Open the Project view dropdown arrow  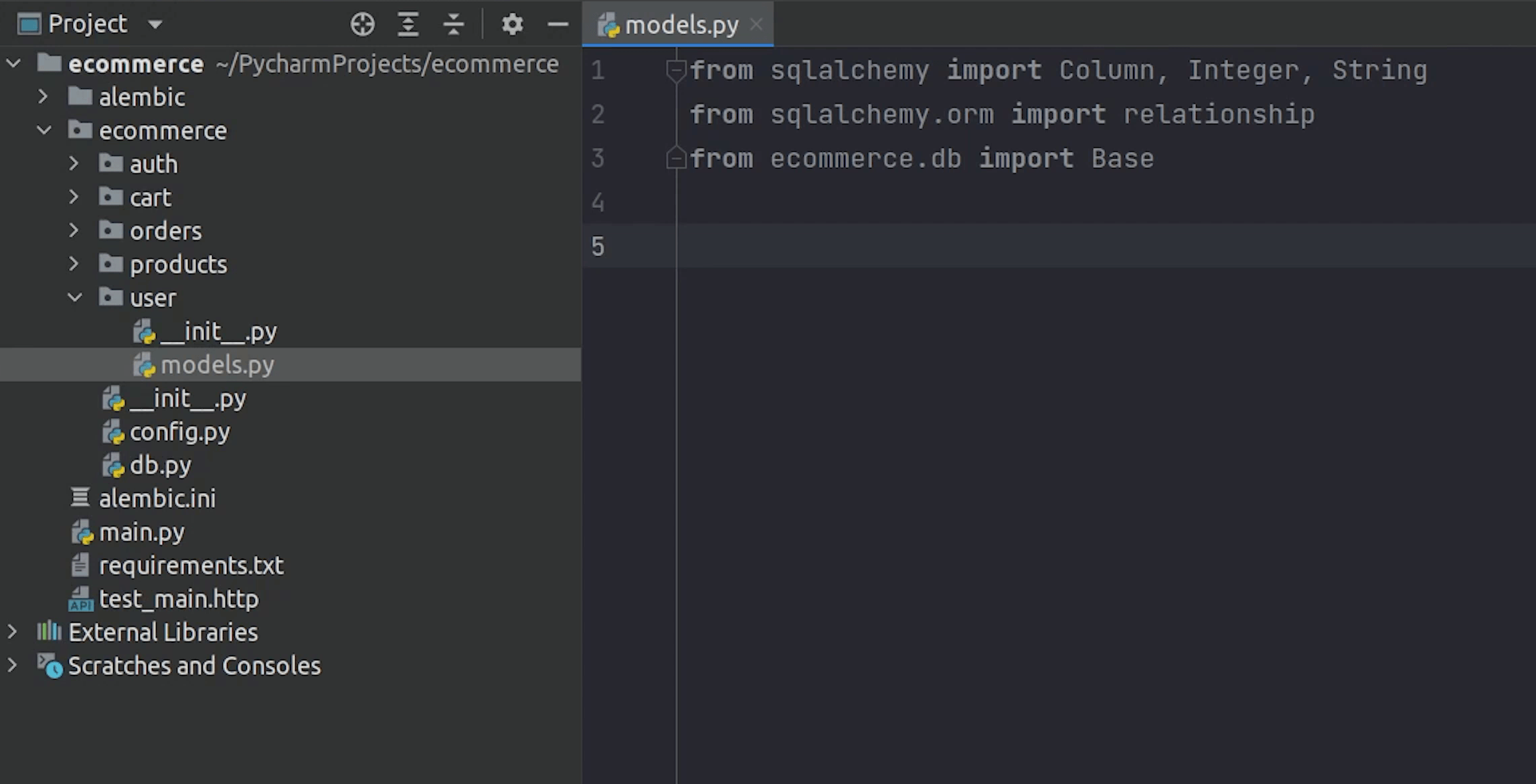[x=155, y=25]
